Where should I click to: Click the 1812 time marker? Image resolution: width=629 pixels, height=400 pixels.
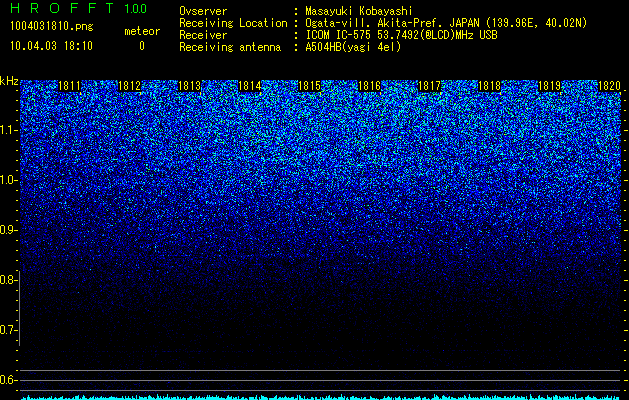pos(130,86)
